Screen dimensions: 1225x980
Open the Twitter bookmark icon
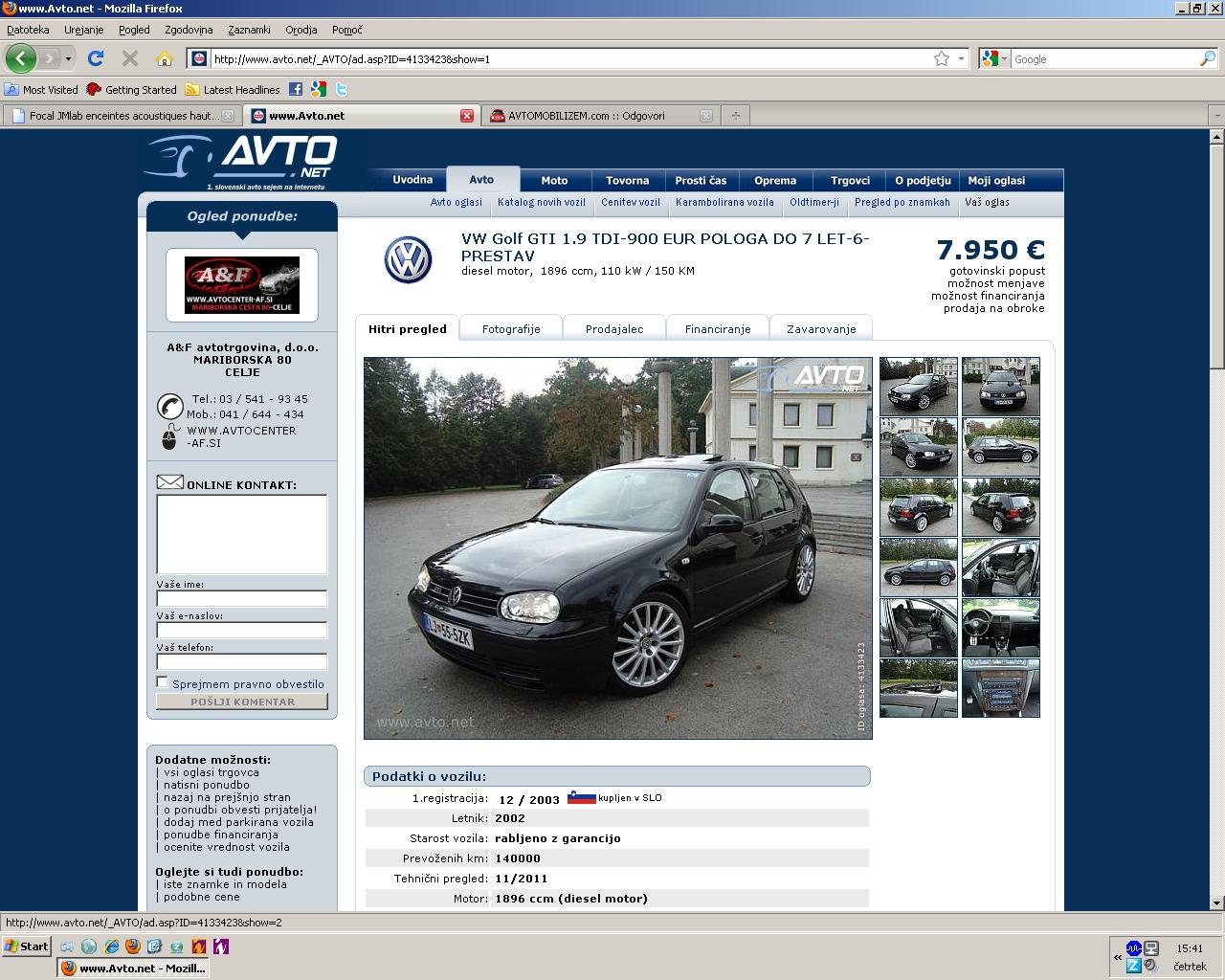coord(342,89)
